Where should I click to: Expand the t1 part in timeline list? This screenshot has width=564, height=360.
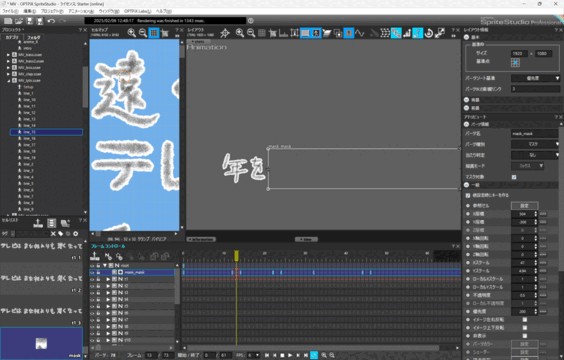point(108,279)
